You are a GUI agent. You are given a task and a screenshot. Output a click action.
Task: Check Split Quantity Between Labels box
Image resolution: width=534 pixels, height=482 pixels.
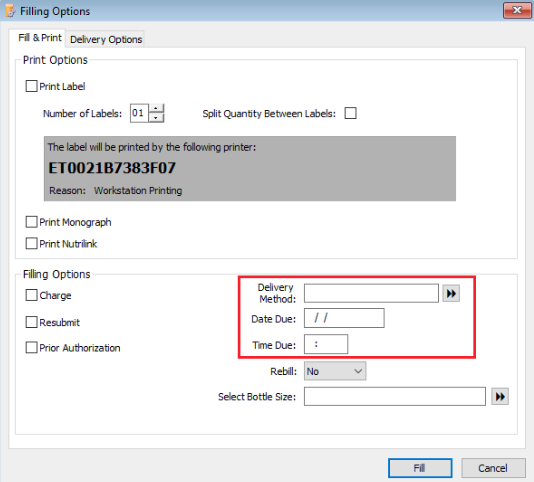(350, 113)
